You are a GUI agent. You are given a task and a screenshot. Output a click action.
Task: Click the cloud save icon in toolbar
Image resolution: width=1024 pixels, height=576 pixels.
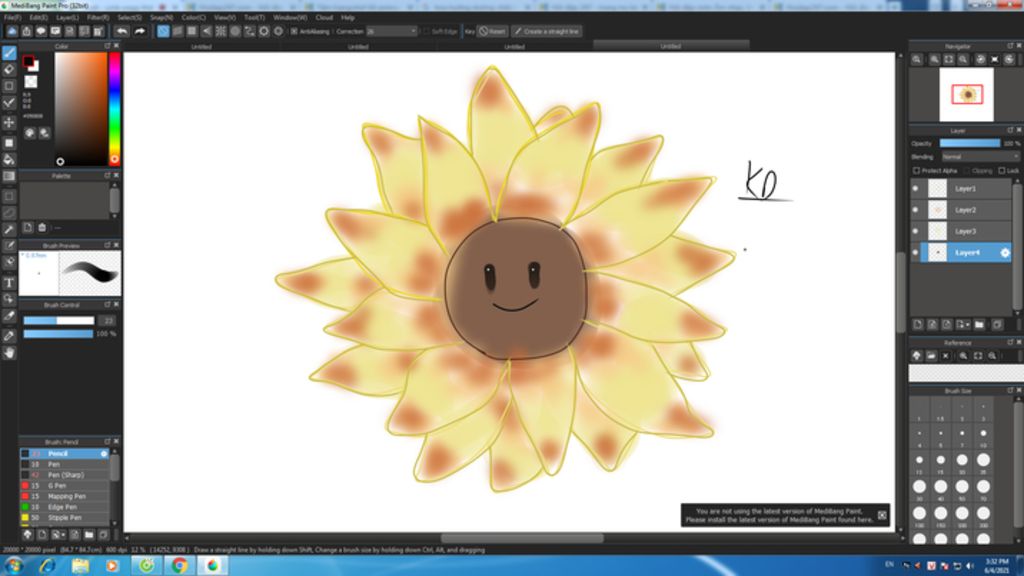[x=12, y=31]
